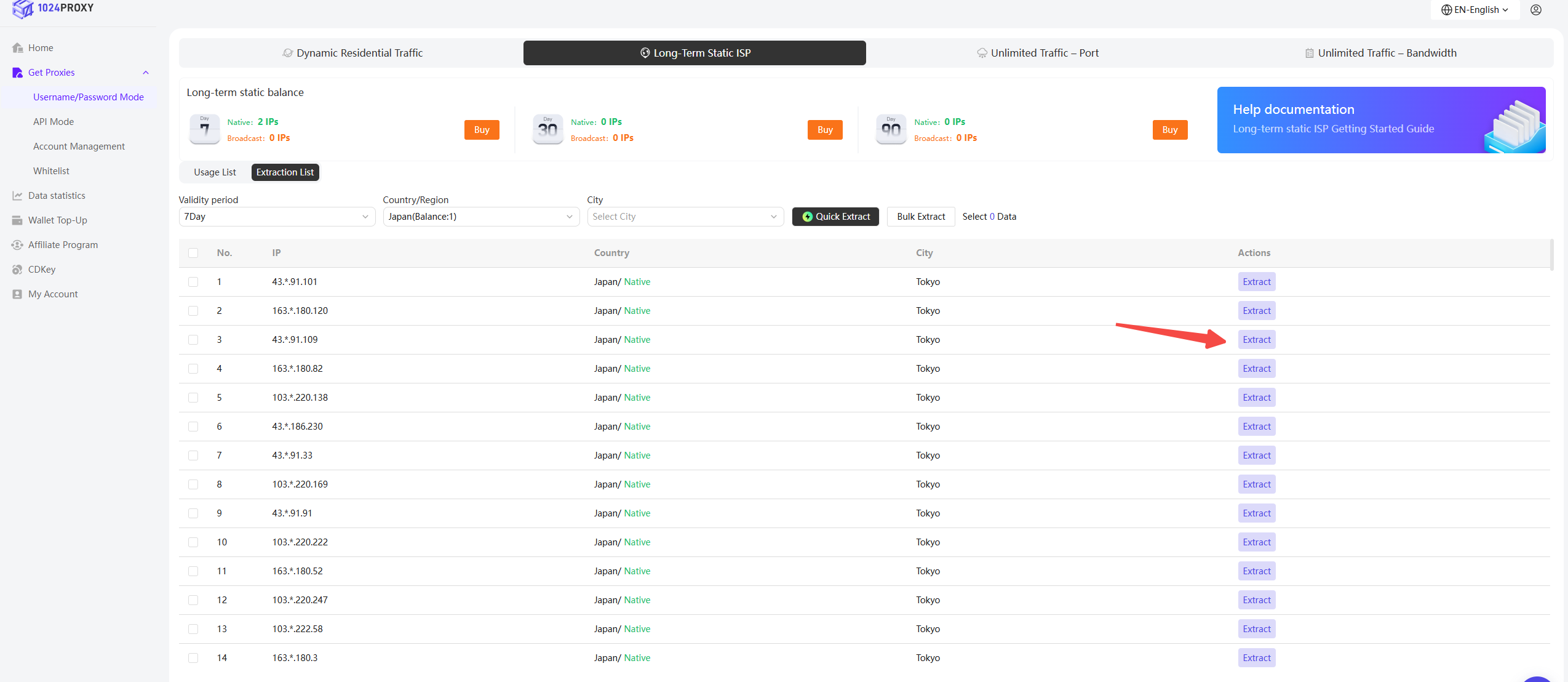
Task: Switch to the Usage List tab
Action: point(215,172)
